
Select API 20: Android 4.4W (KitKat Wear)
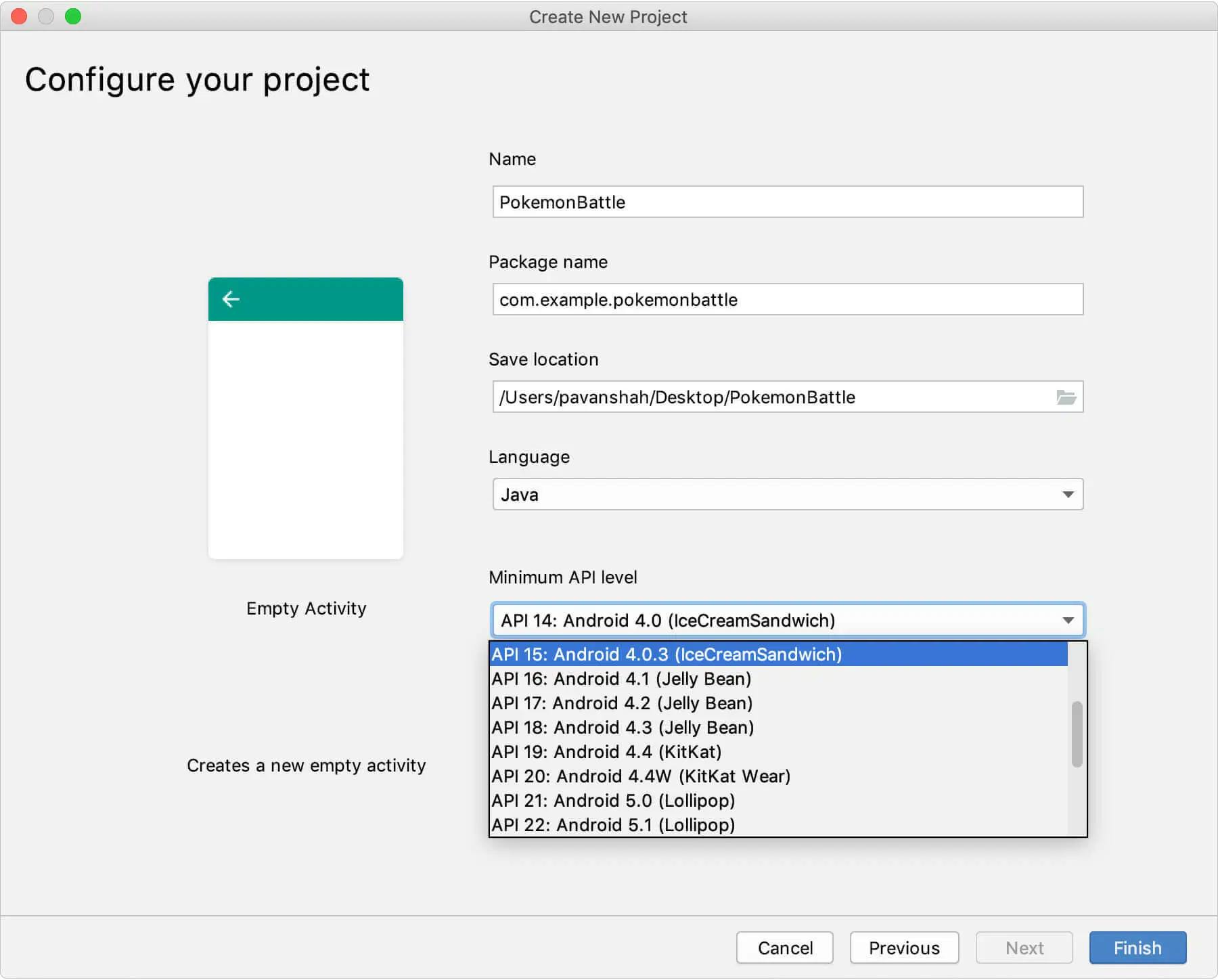778,776
